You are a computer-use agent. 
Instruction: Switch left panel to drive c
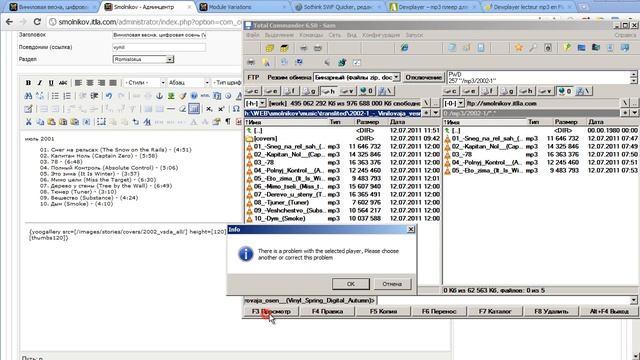[253, 91]
